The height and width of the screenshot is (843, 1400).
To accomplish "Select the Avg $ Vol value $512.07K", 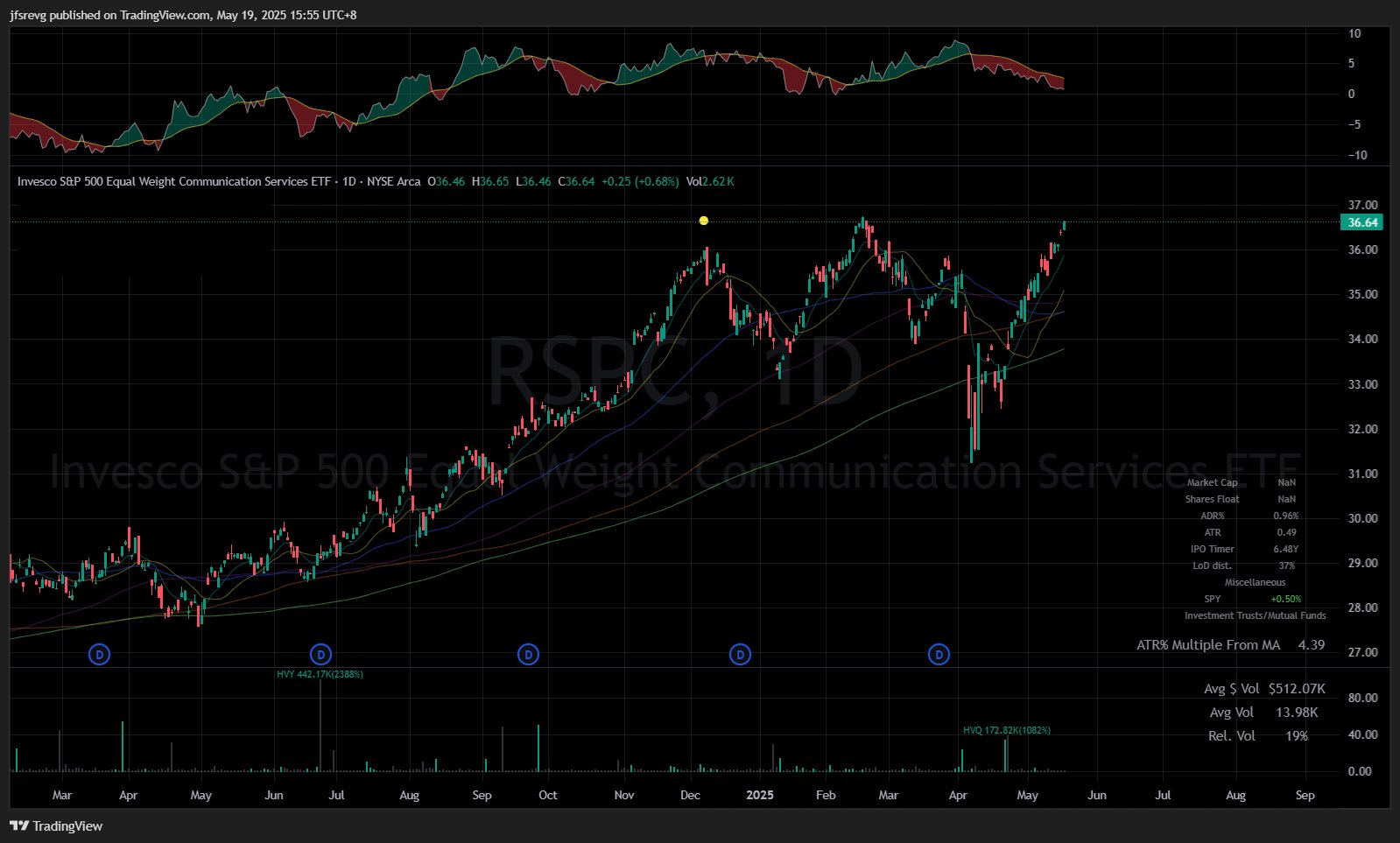I will (x=1297, y=689).
